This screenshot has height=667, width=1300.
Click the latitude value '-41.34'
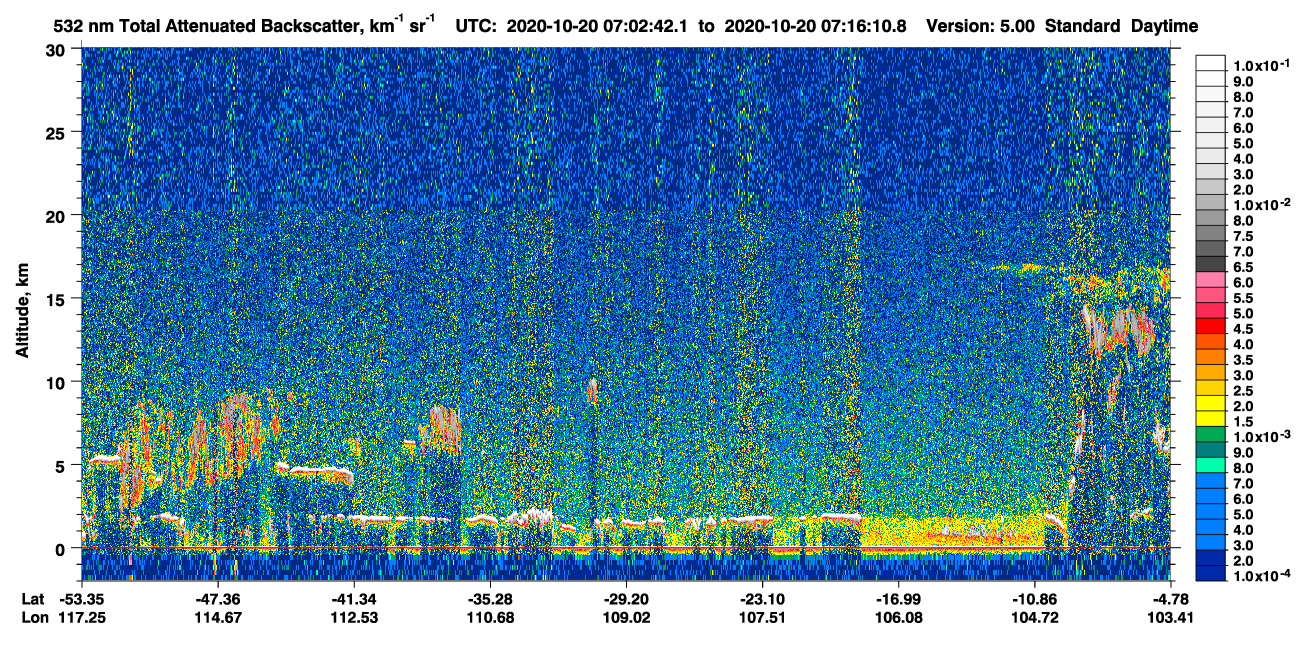pyautogui.click(x=353, y=599)
